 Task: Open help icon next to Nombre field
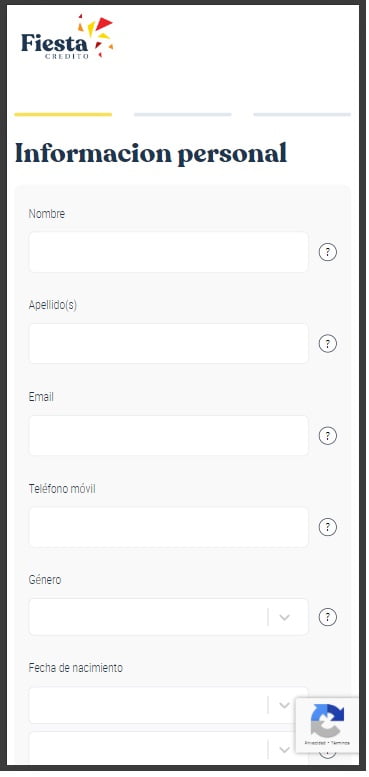[327, 252]
